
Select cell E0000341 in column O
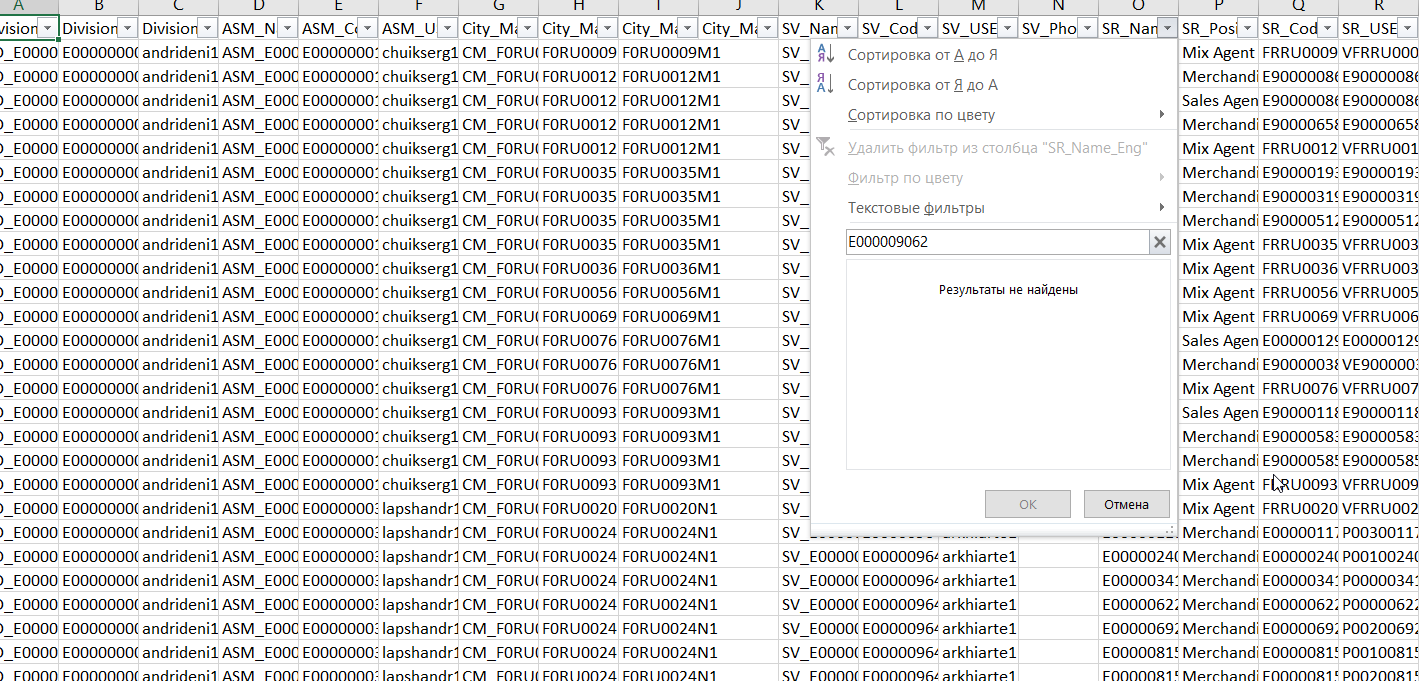1139,580
